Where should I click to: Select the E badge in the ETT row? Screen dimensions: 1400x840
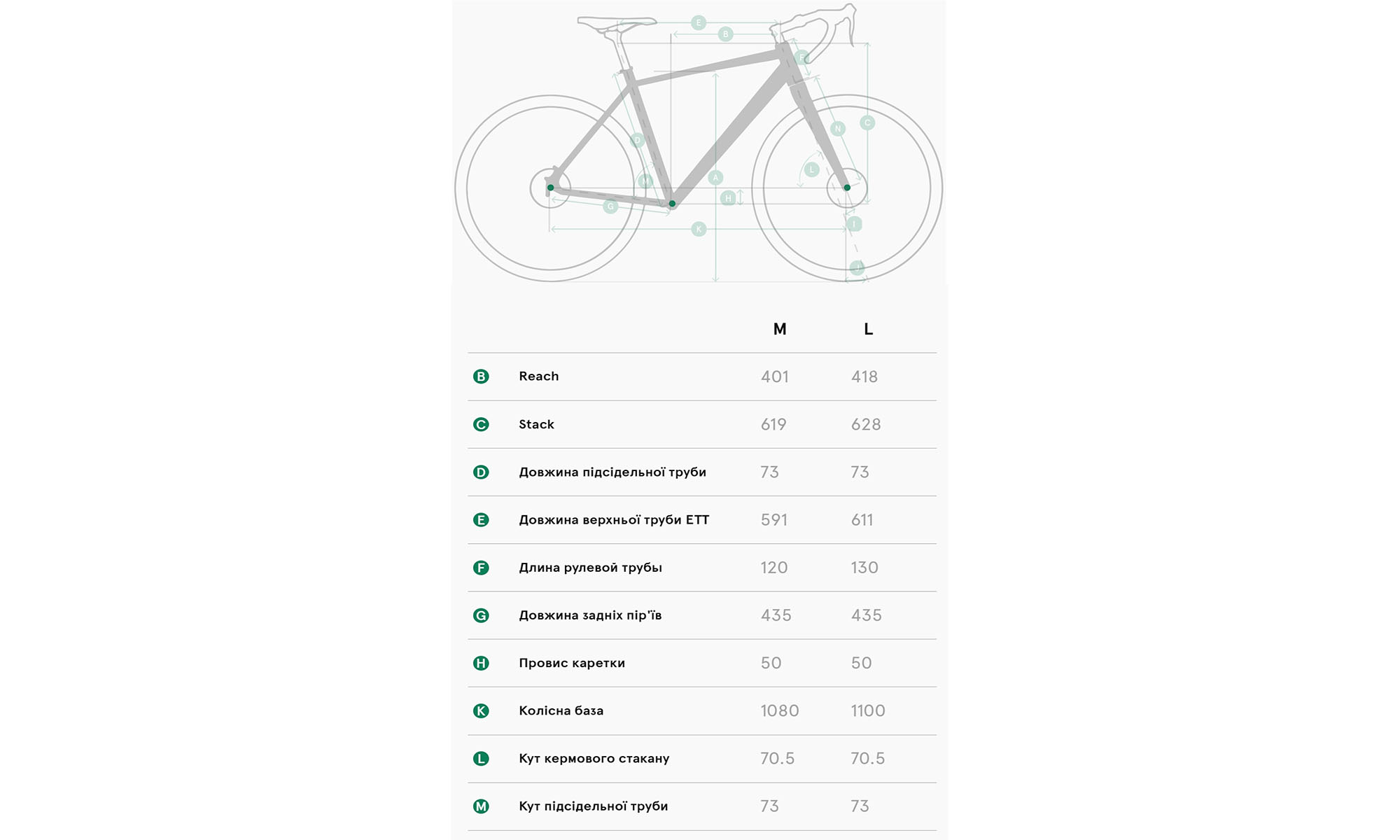[481, 520]
